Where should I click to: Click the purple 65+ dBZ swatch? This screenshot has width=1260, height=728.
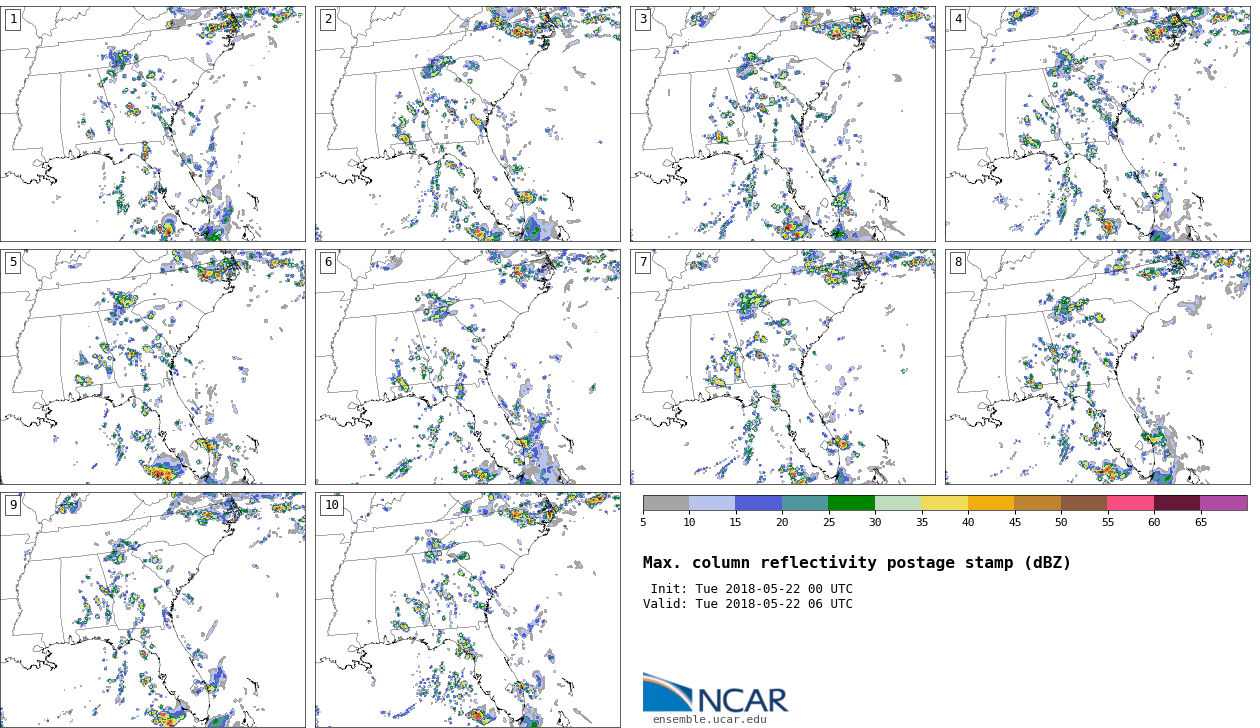coord(1223,503)
